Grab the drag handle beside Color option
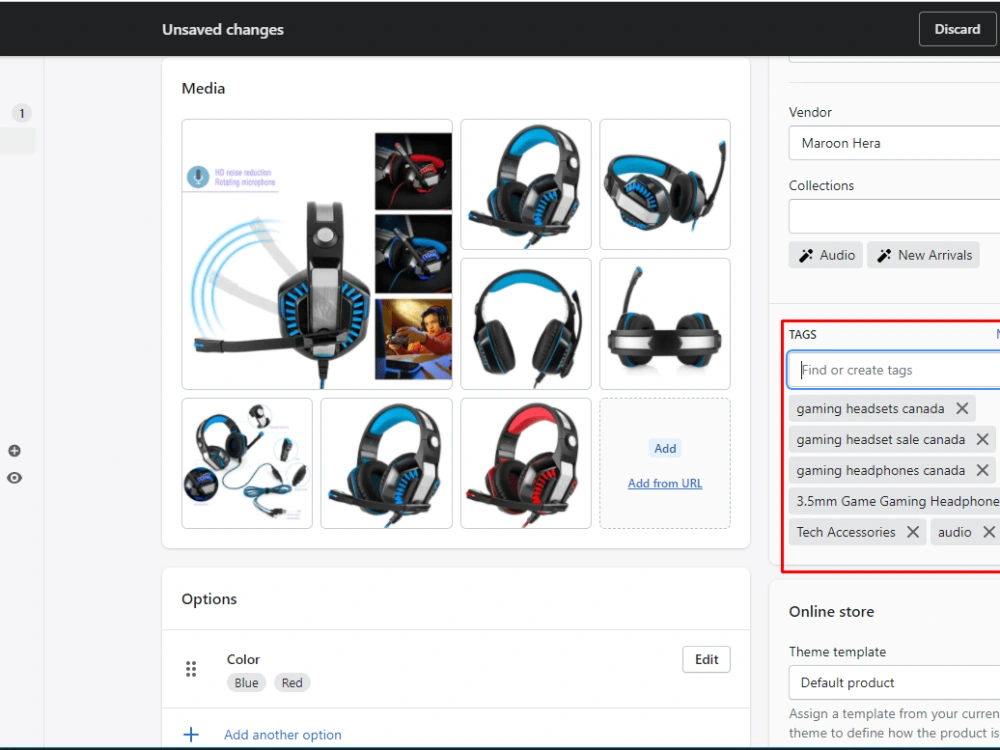 (191, 669)
